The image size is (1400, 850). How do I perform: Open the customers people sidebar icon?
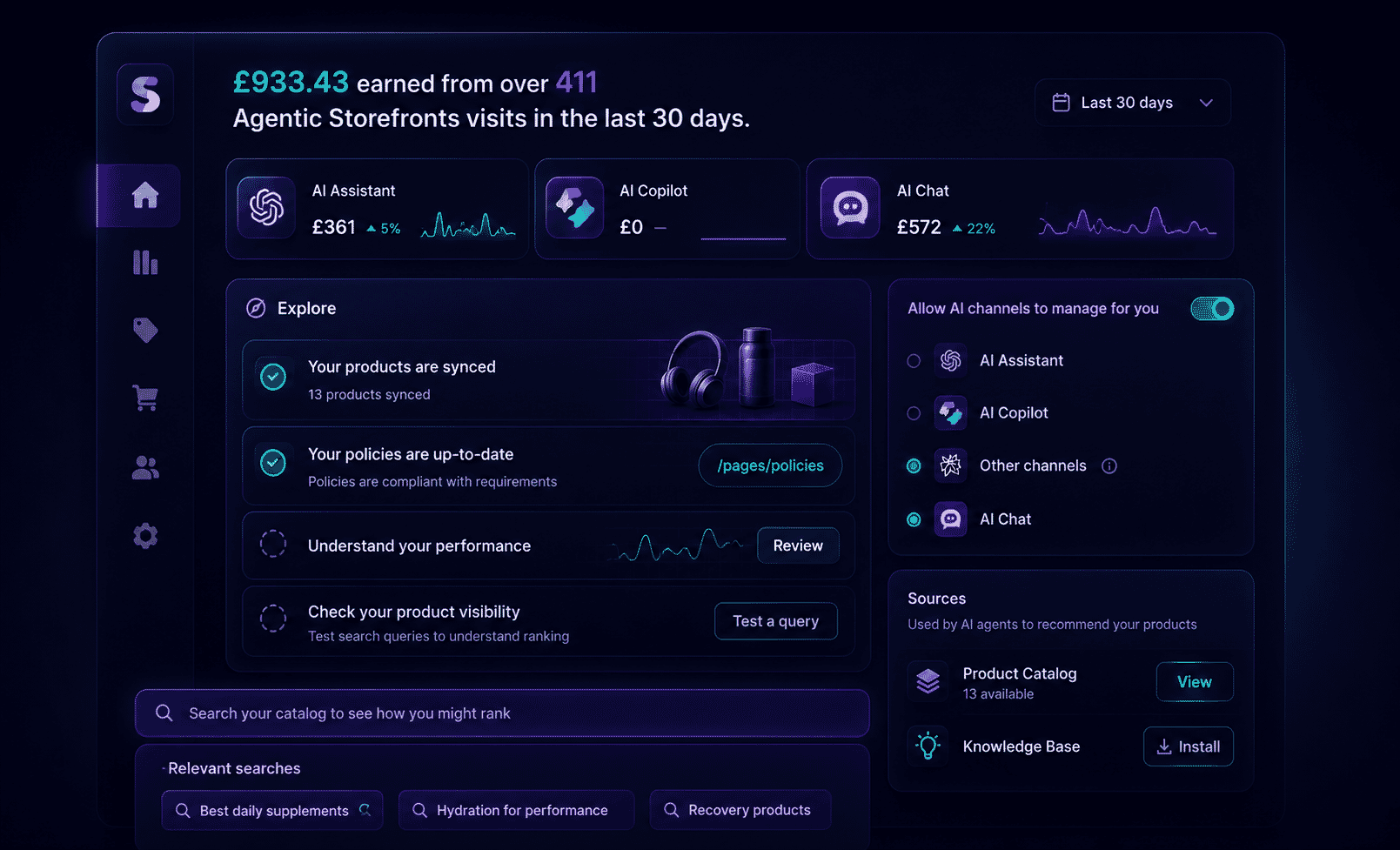(145, 468)
